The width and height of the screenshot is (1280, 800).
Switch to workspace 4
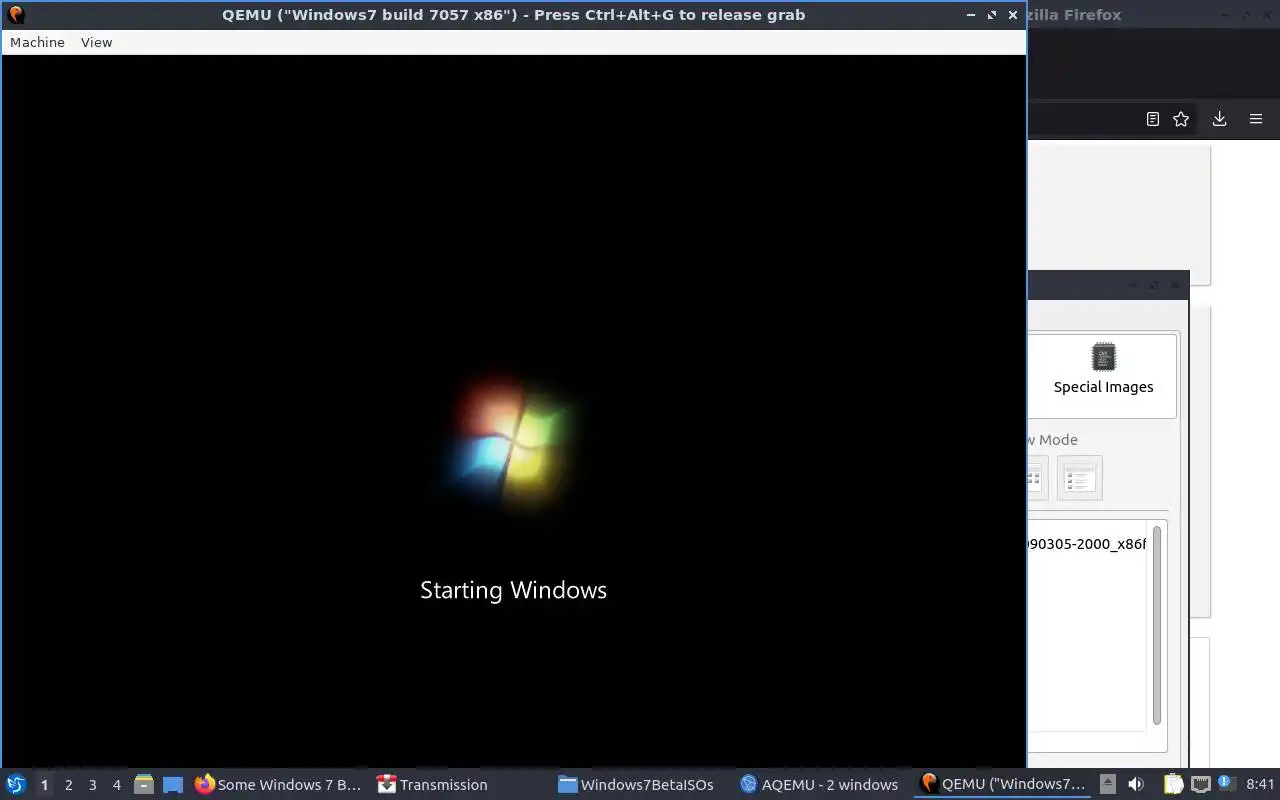point(116,785)
